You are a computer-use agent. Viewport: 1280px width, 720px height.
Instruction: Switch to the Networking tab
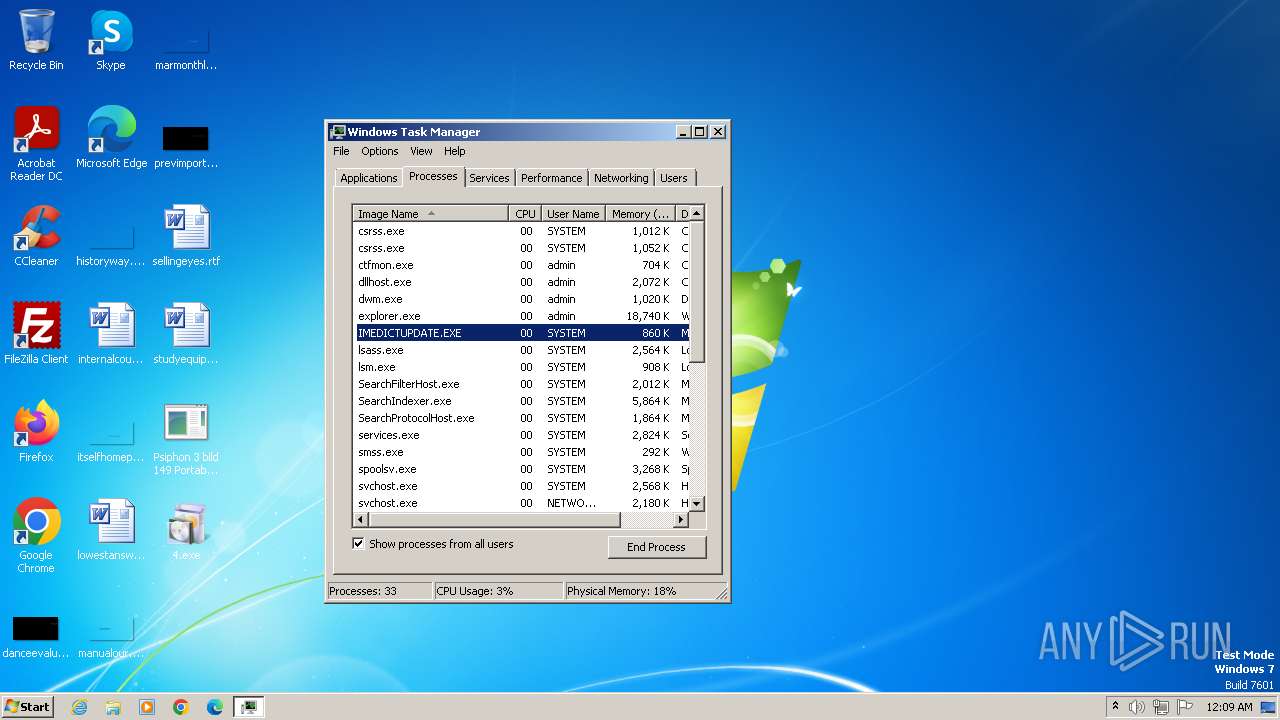621,178
